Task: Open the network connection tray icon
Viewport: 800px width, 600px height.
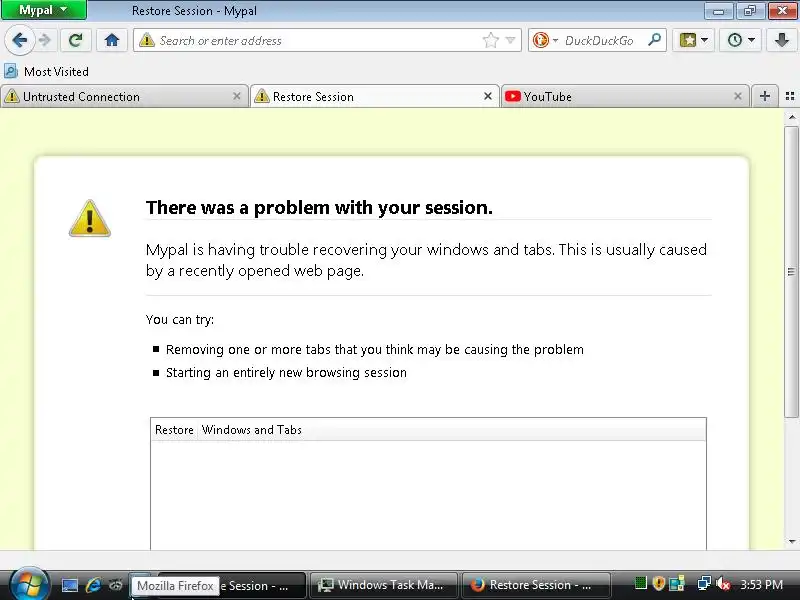Action: [x=704, y=583]
